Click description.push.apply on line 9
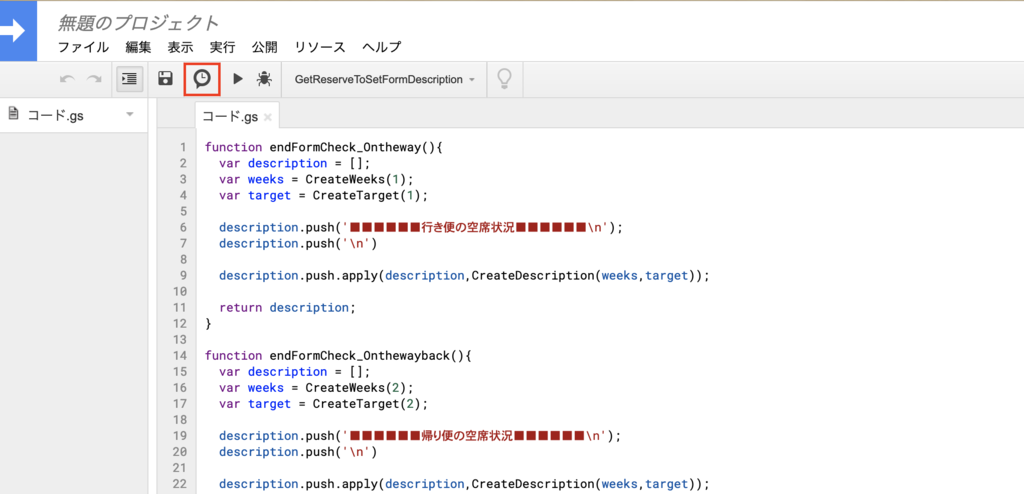1024x494 pixels. 298,276
